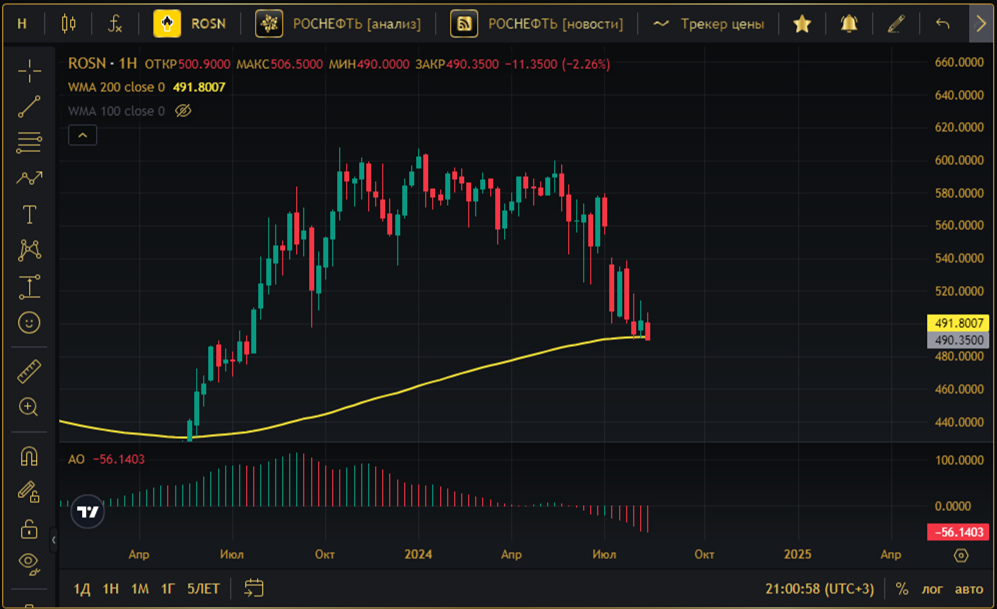This screenshot has height=609, width=997.
Task: Open the Fibonacci retracement tool
Action: (x=29, y=142)
